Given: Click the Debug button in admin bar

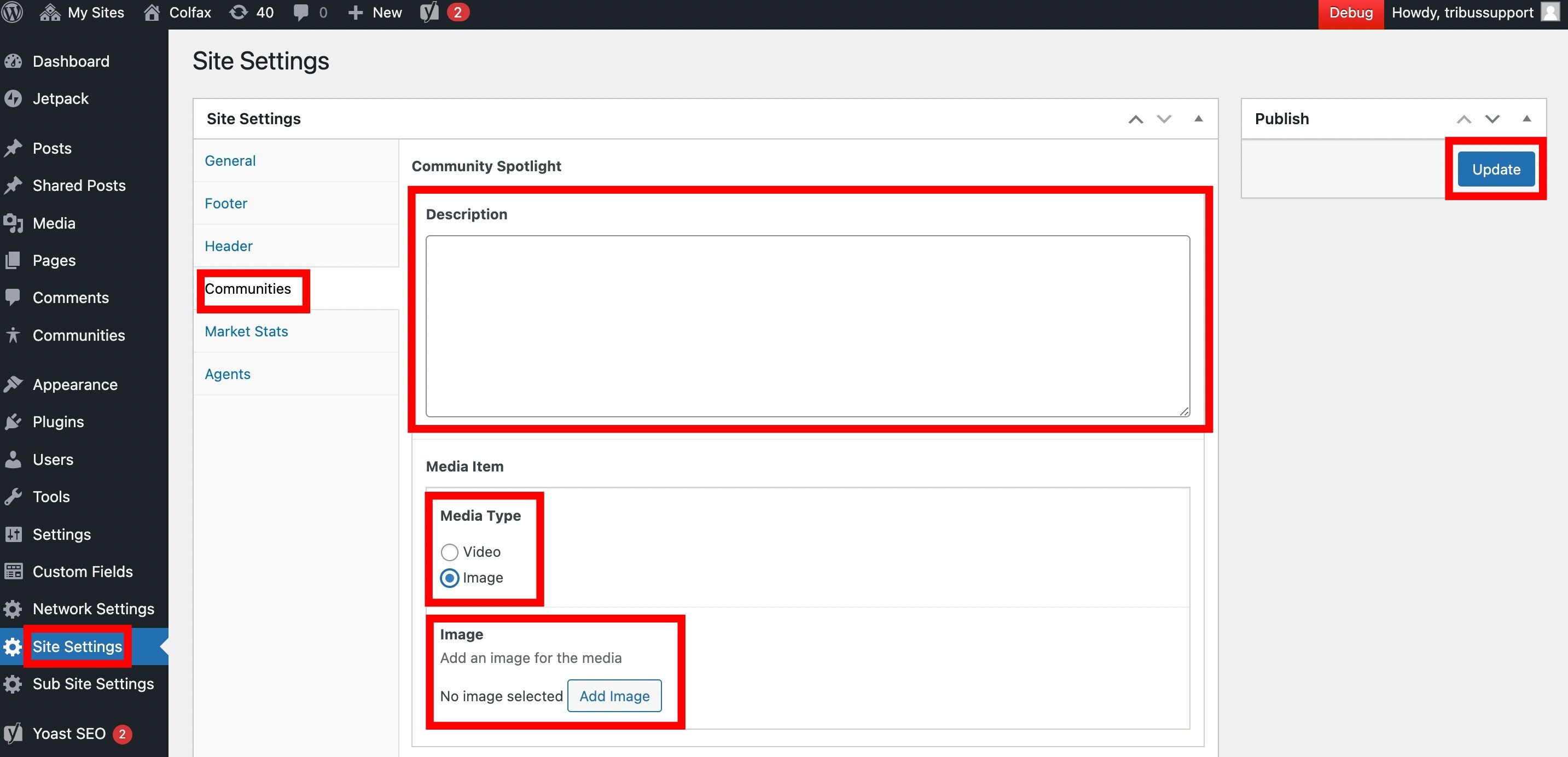Looking at the screenshot, I should 1351,13.
